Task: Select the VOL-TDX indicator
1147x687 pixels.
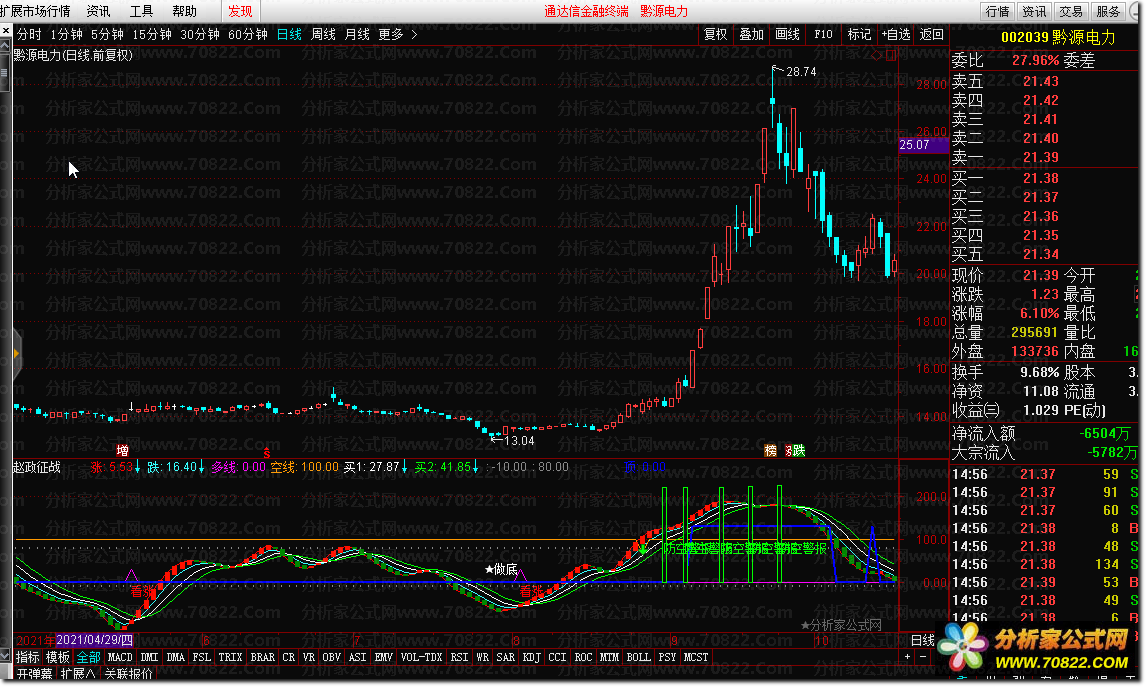Action: pyautogui.click(x=421, y=657)
